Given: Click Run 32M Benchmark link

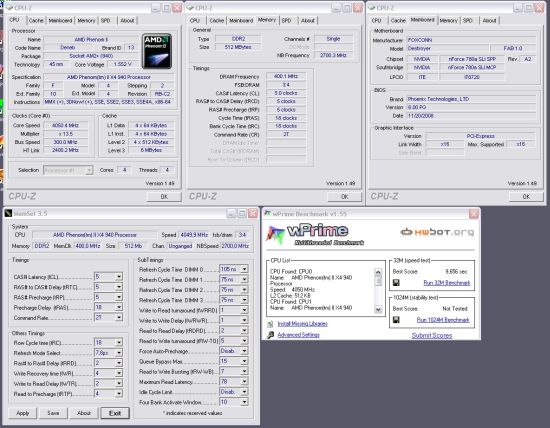Looking at the screenshot, I should [447, 283].
